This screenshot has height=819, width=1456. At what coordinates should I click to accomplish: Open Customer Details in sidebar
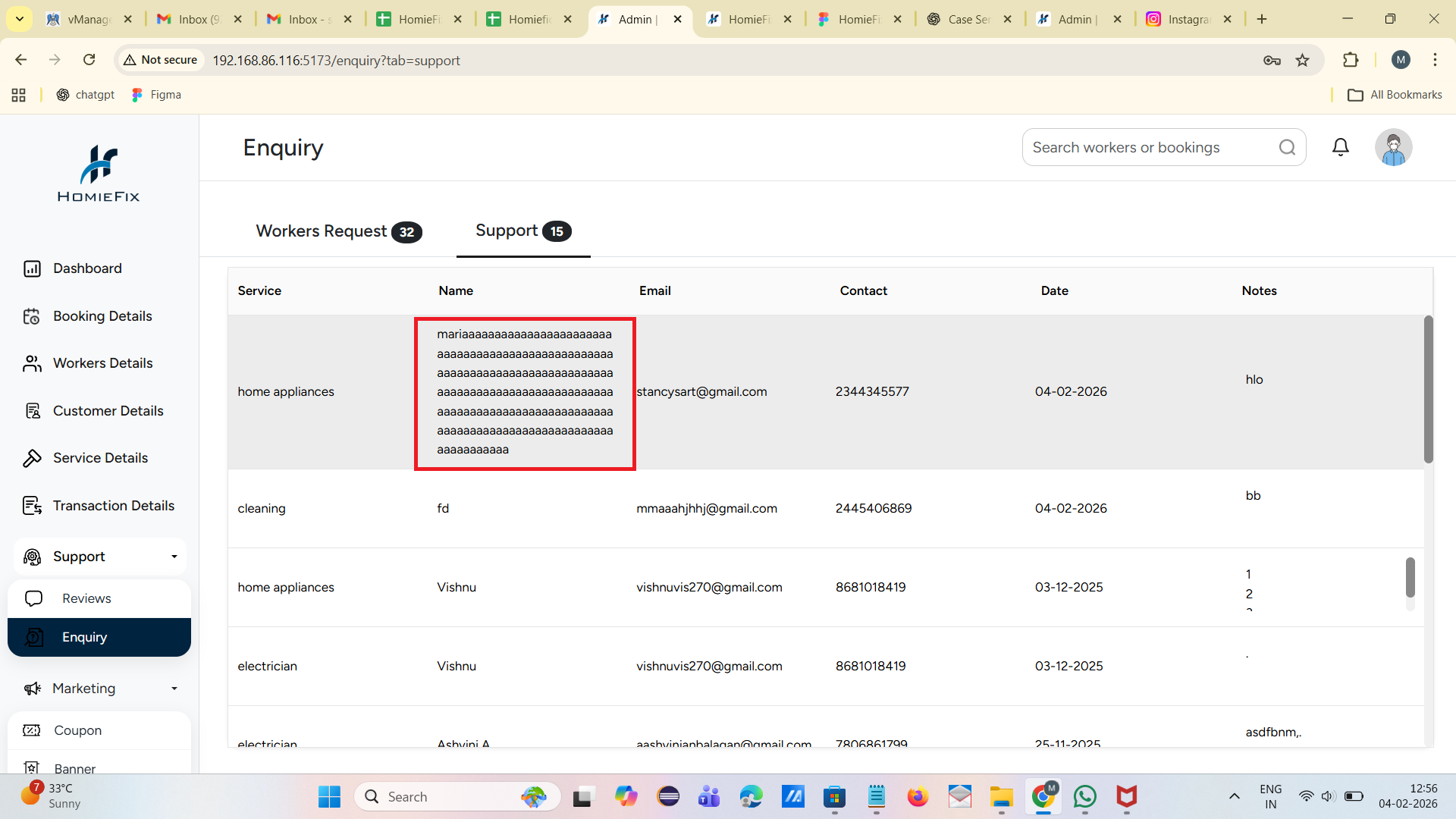(x=108, y=411)
